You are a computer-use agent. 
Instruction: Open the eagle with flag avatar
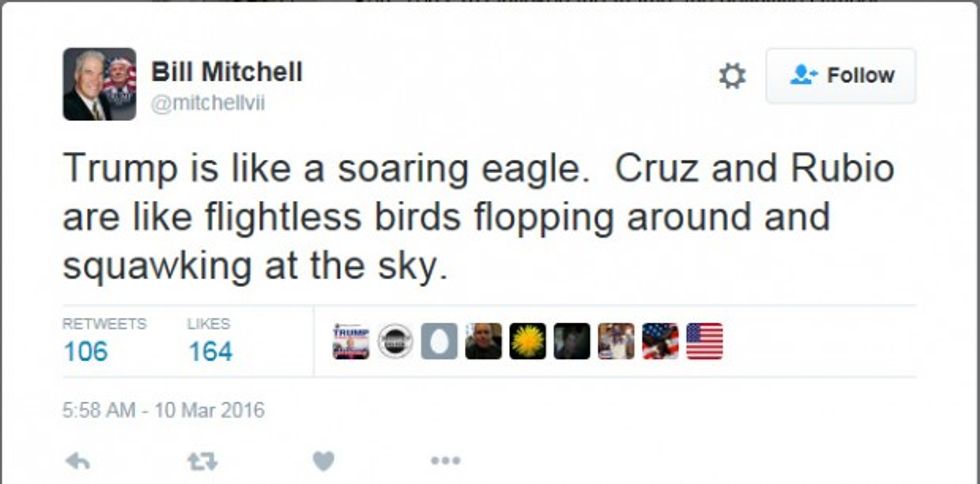point(660,341)
